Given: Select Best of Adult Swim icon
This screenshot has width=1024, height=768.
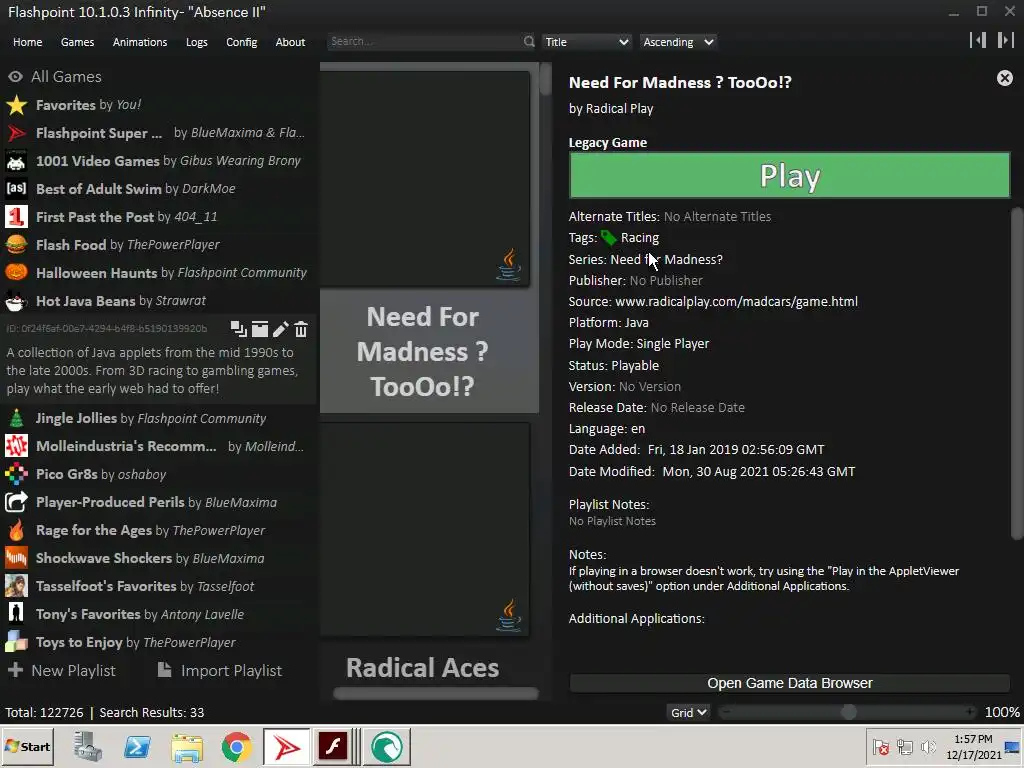Looking at the screenshot, I should (16, 189).
